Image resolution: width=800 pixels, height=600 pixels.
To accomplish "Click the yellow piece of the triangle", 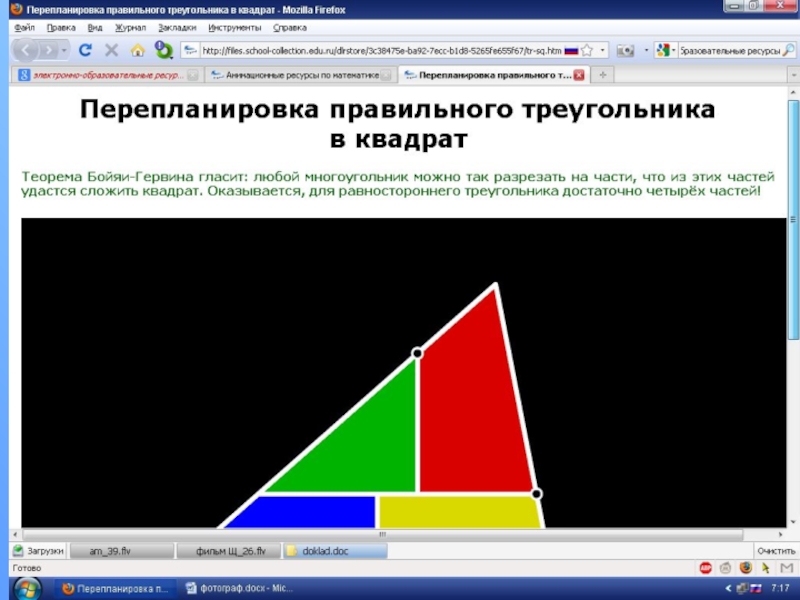I will tap(459, 512).
